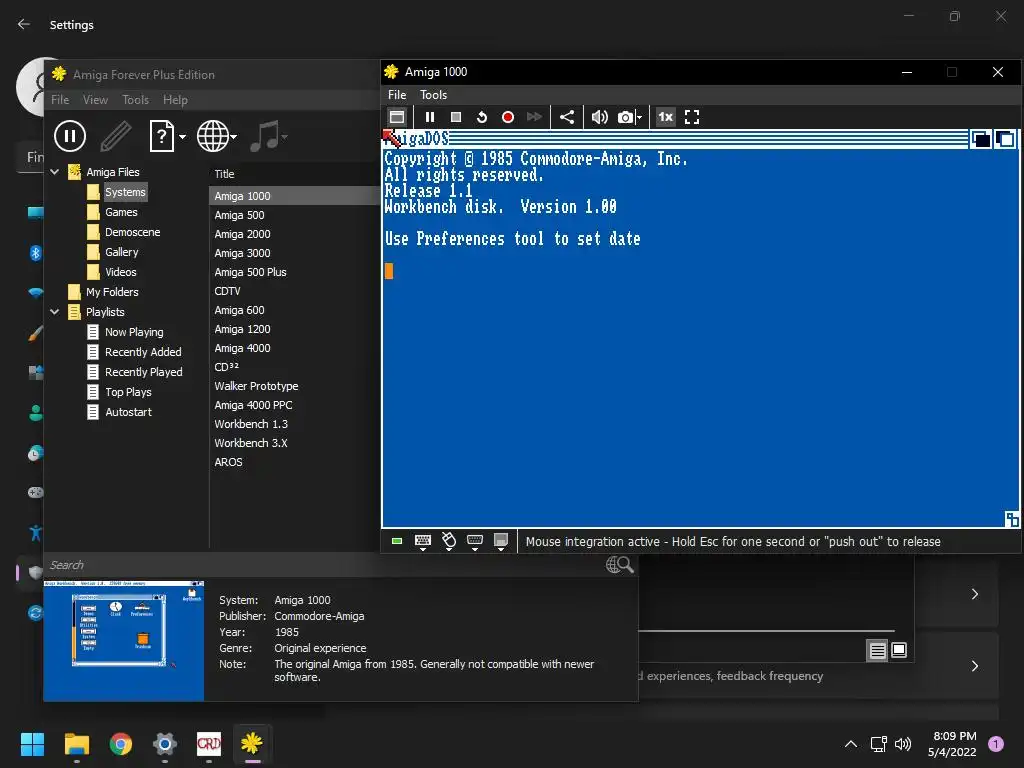Select the Videos folder
This screenshot has height=768, width=1024.
120,272
